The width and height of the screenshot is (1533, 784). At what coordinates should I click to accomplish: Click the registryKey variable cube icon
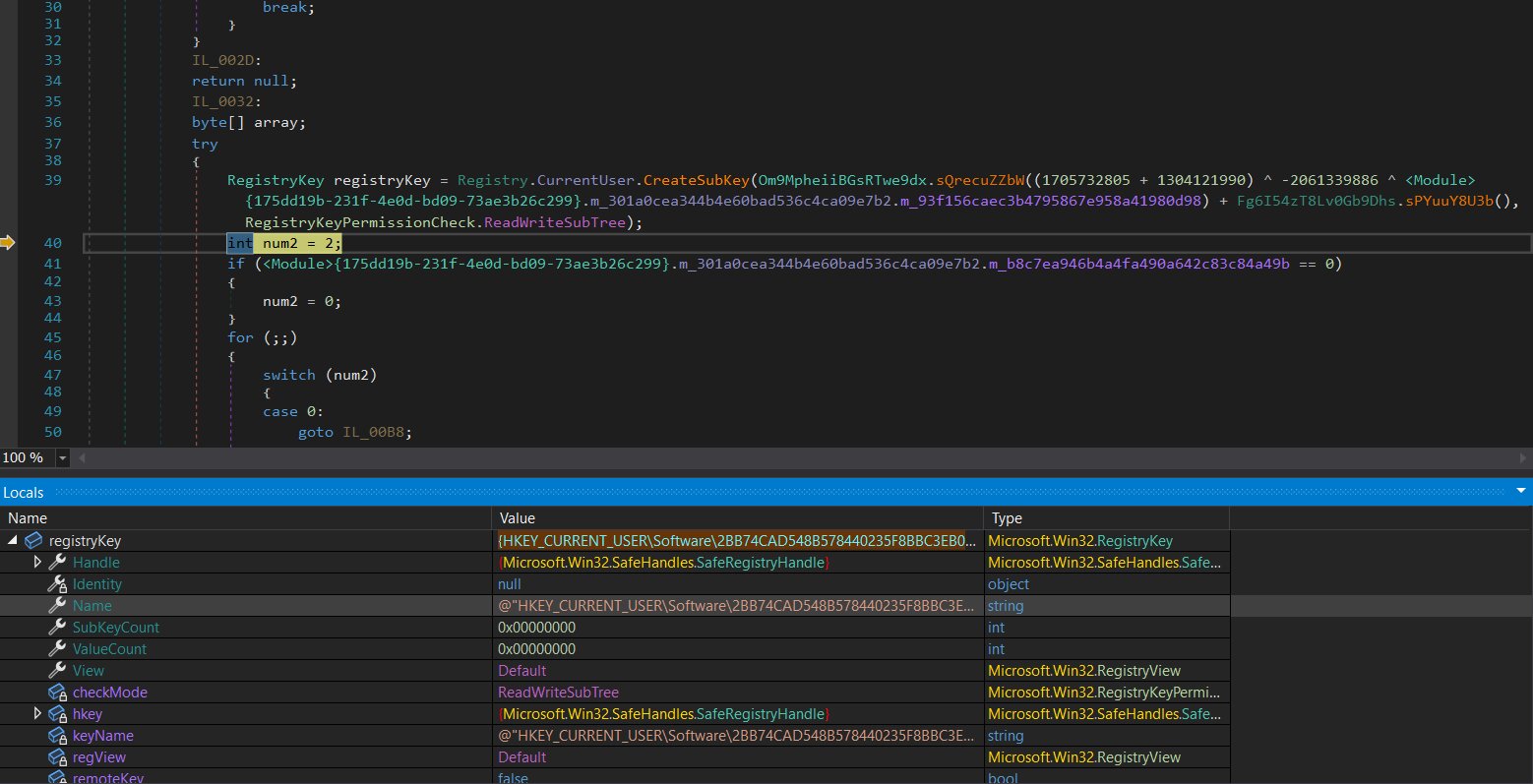pyautogui.click(x=33, y=541)
